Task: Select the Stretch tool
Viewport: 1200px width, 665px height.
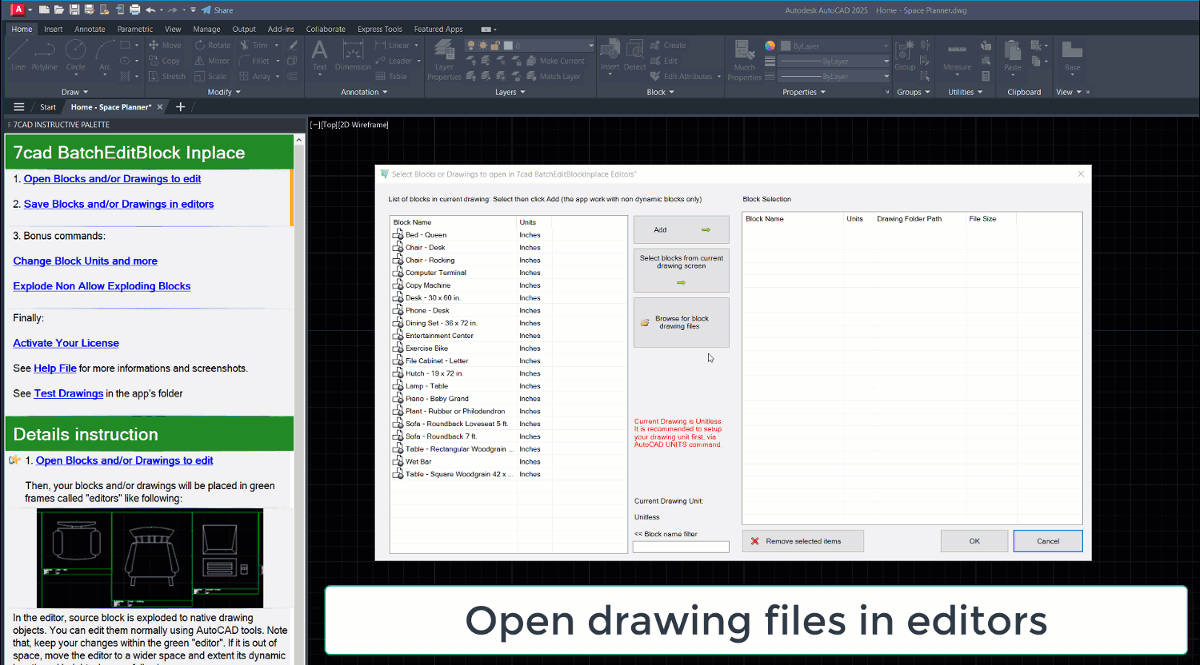Action: coord(166,76)
